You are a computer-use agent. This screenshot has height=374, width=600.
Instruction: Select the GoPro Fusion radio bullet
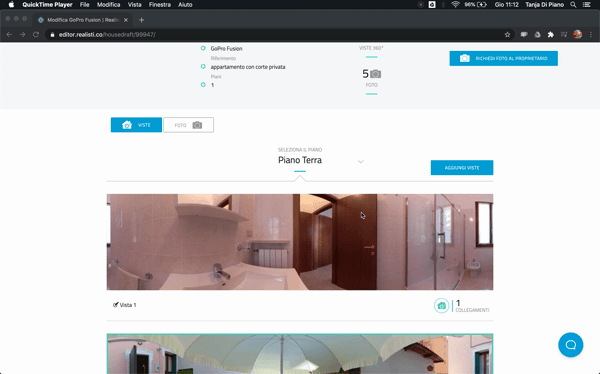tap(203, 48)
